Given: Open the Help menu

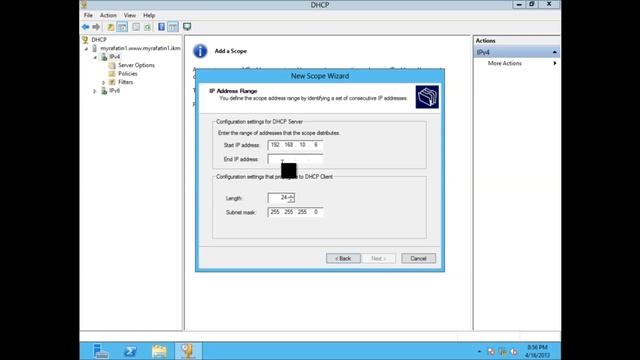Looking at the screenshot, I should (149, 15).
